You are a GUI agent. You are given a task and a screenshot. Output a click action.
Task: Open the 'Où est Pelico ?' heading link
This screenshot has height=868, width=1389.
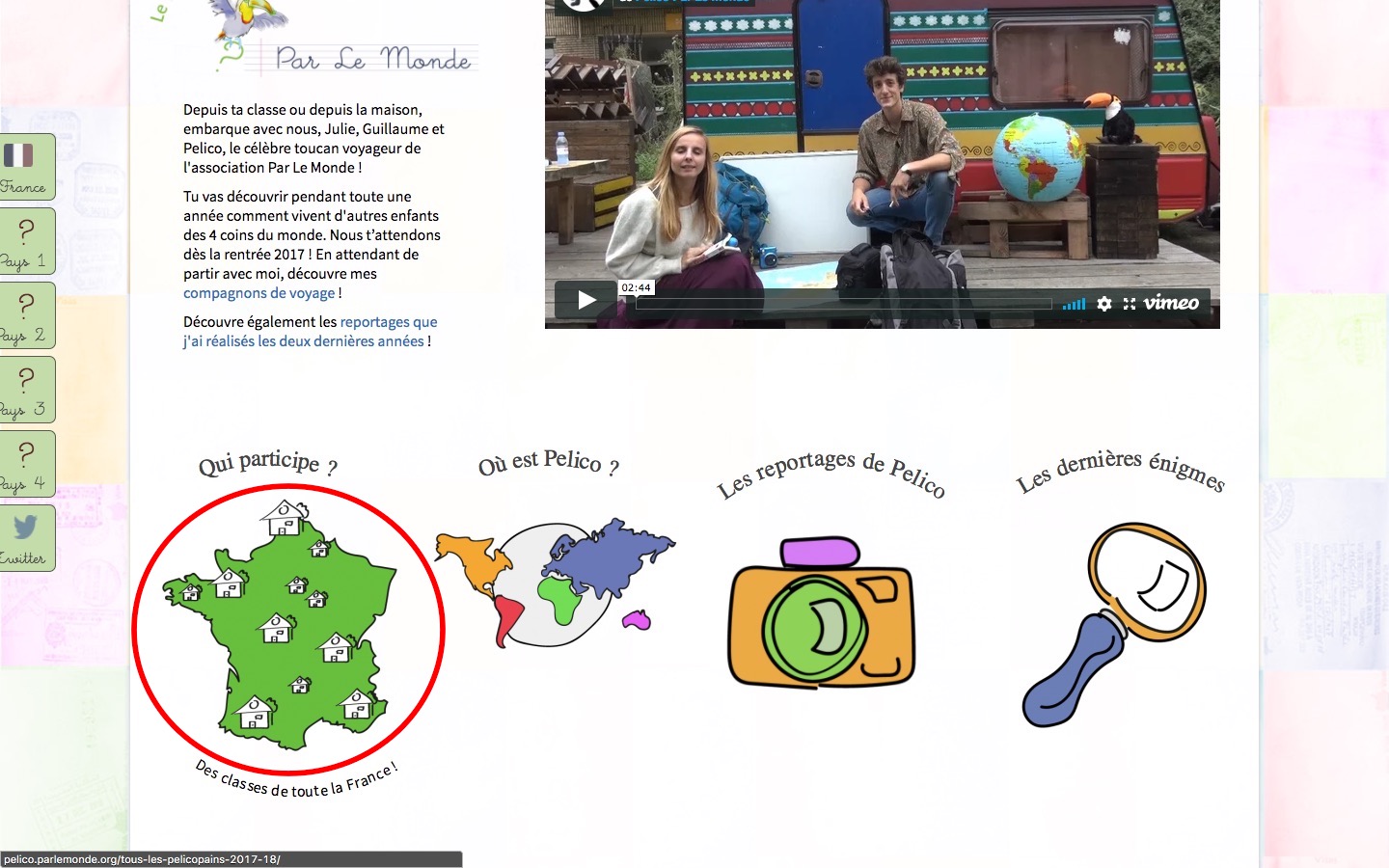549,462
